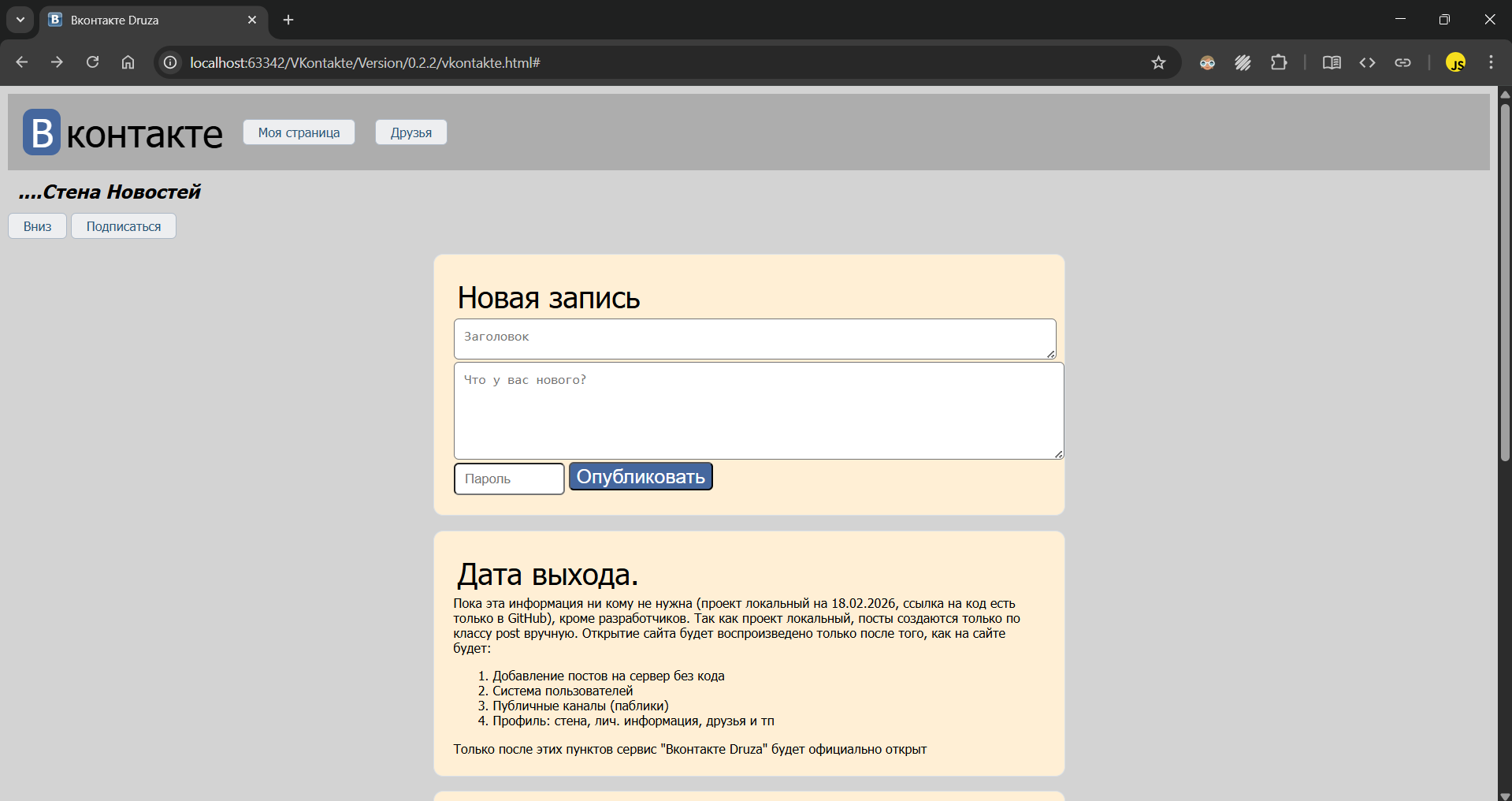This screenshot has height=801, width=1512.
Task: Click the '....Стена Новостей' title
Action: 110,192
